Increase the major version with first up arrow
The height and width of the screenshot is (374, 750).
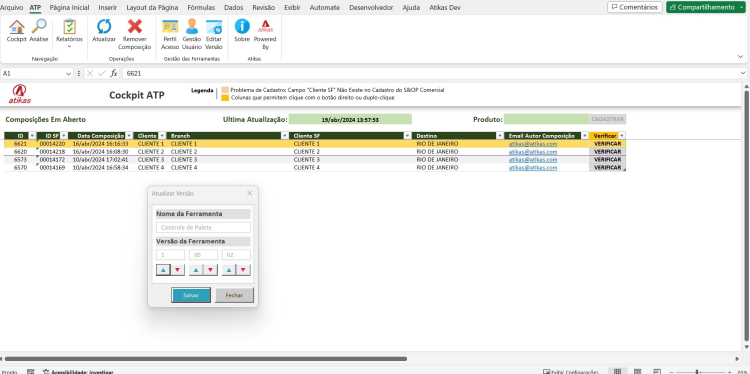(163, 270)
